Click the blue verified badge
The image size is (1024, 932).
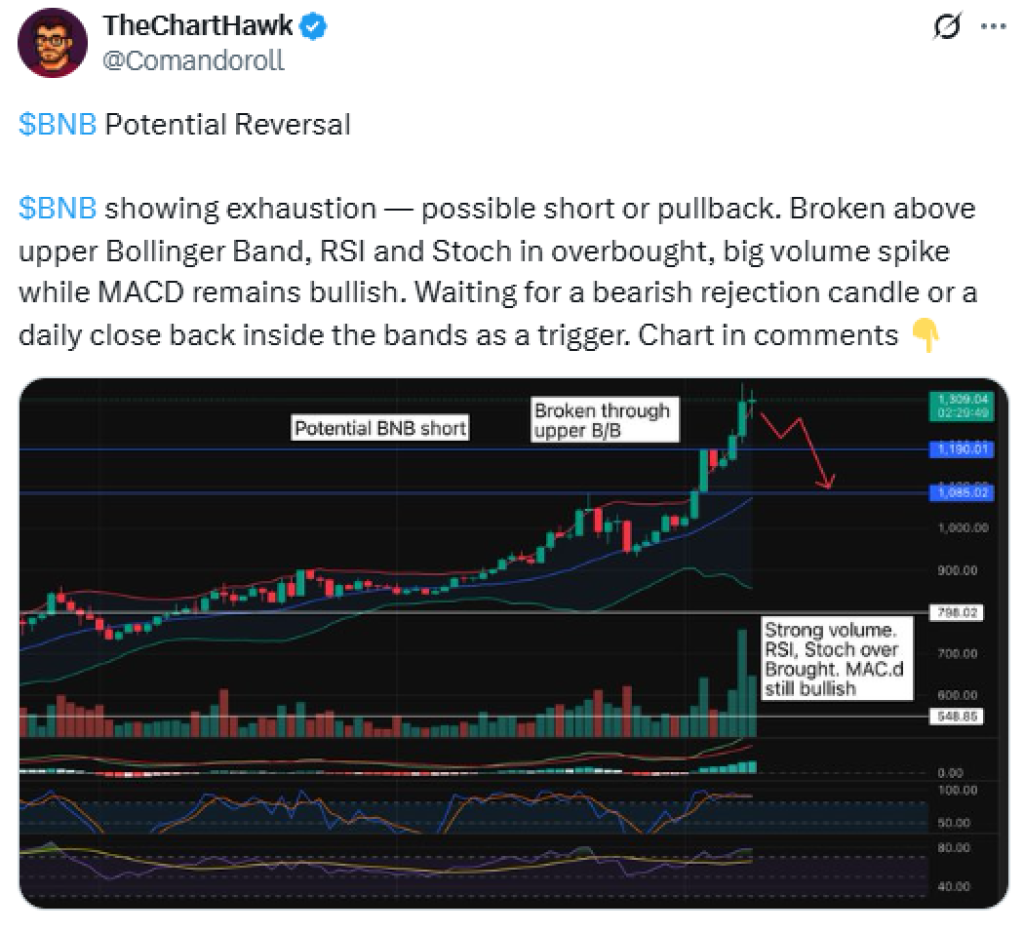click(x=313, y=27)
